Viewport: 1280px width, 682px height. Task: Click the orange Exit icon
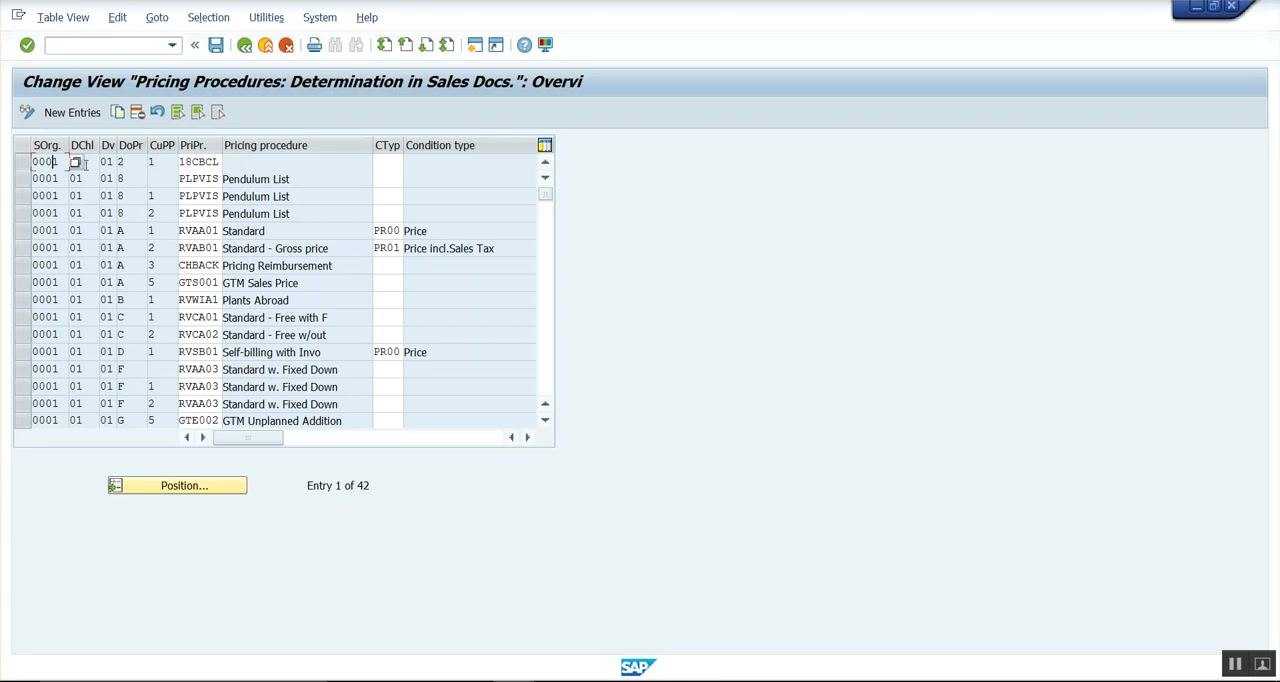coord(265,45)
